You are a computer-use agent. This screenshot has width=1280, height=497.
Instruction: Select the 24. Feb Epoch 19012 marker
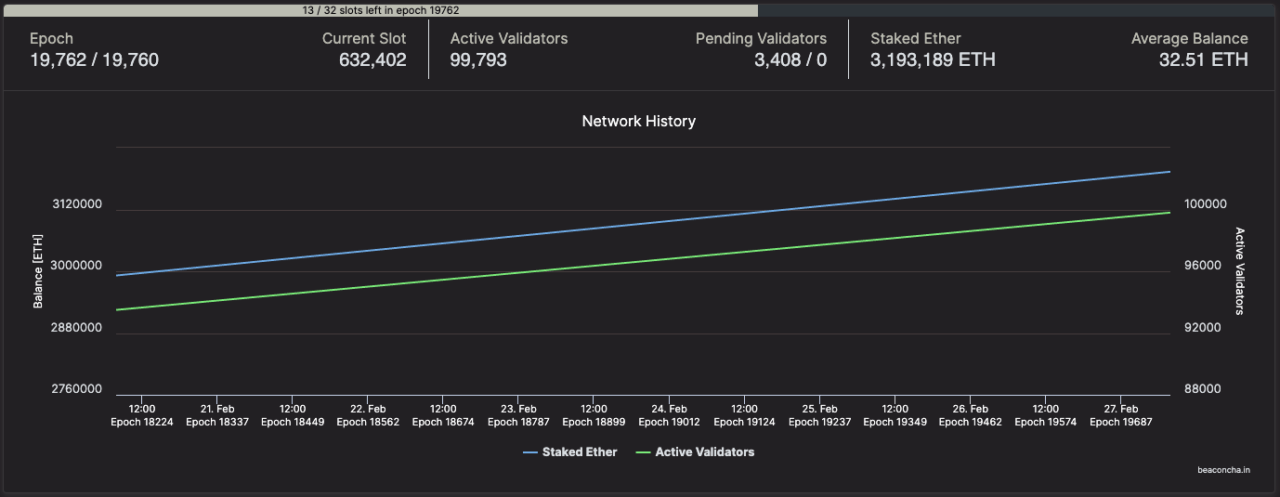click(x=669, y=416)
